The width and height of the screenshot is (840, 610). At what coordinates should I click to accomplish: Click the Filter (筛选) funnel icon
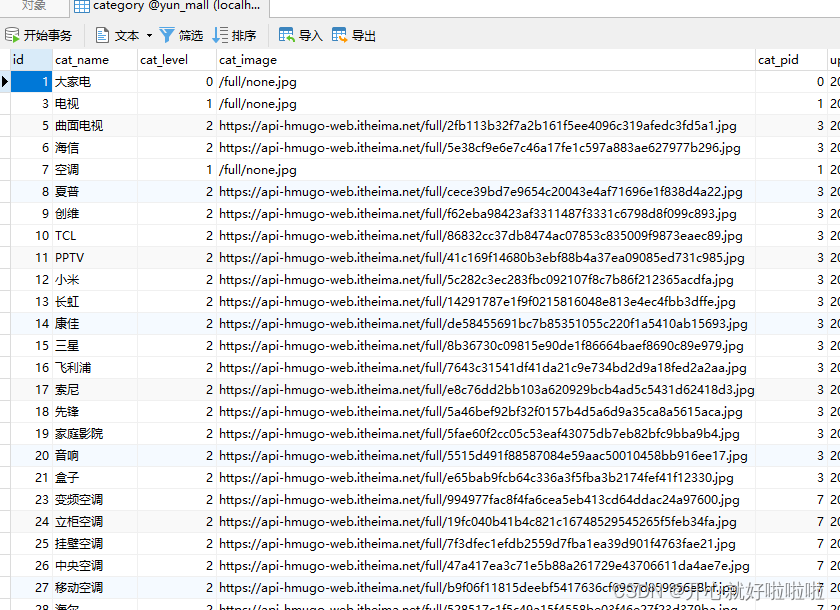pos(167,35)
